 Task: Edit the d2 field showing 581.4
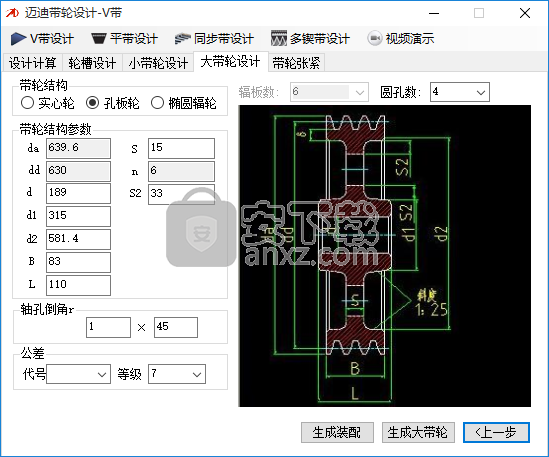[x=78, y=239]
